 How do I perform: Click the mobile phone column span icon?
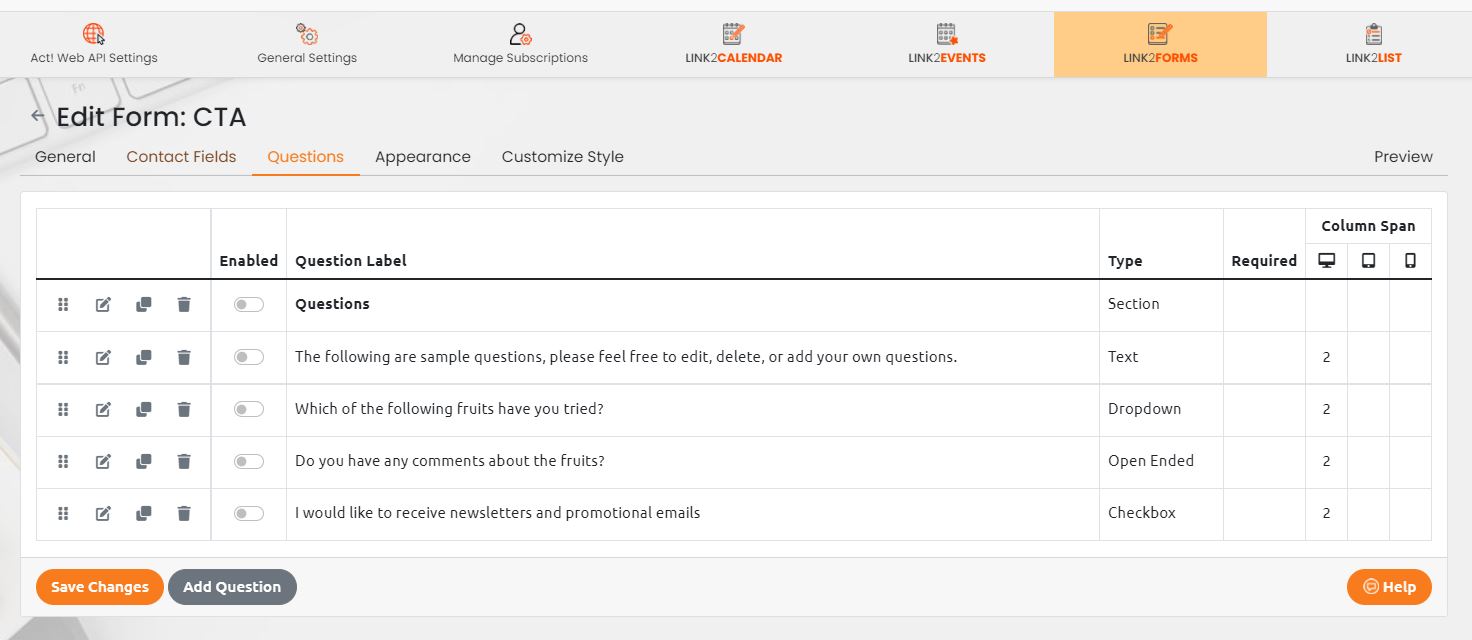point(1410,261)
